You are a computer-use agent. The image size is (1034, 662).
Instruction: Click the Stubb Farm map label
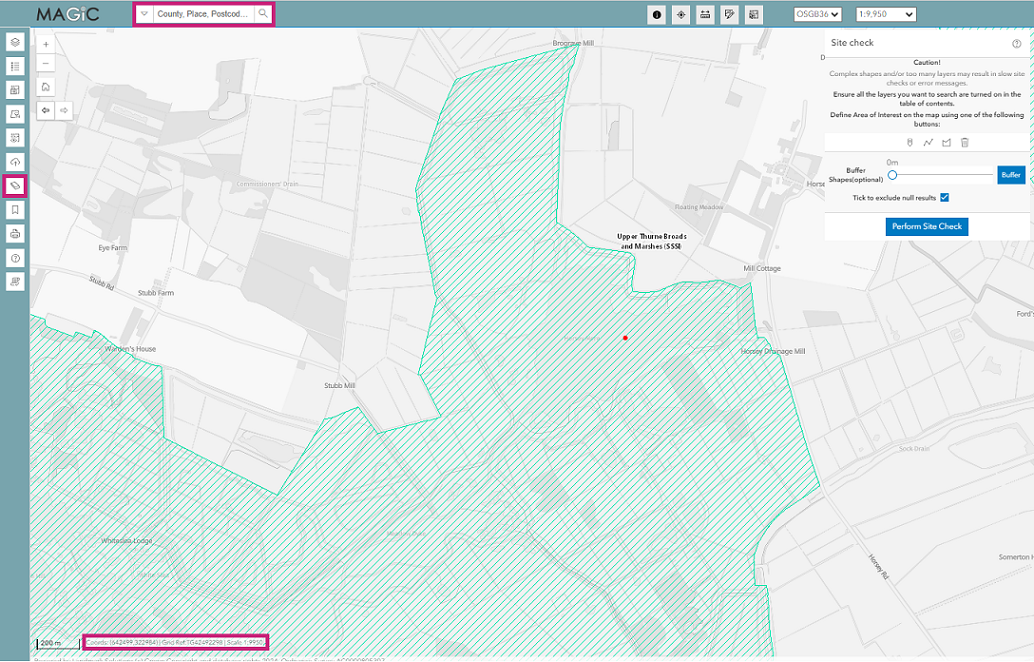click(156, 293)
